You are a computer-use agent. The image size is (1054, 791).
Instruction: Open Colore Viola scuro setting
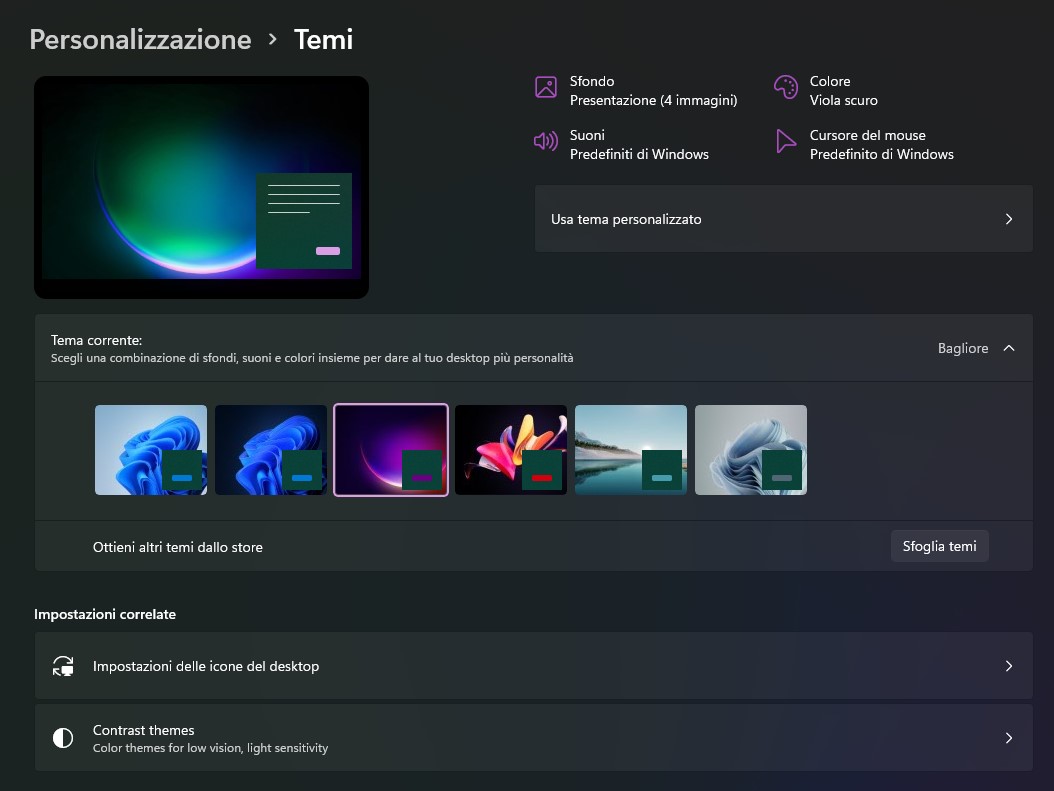(825, 91)
